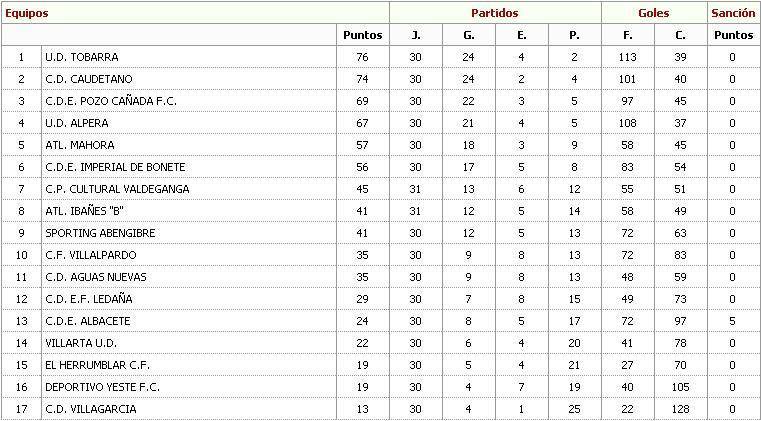Screen dimensions: 761x421
Task: Click the "J." column header
Action: point(416,35)
